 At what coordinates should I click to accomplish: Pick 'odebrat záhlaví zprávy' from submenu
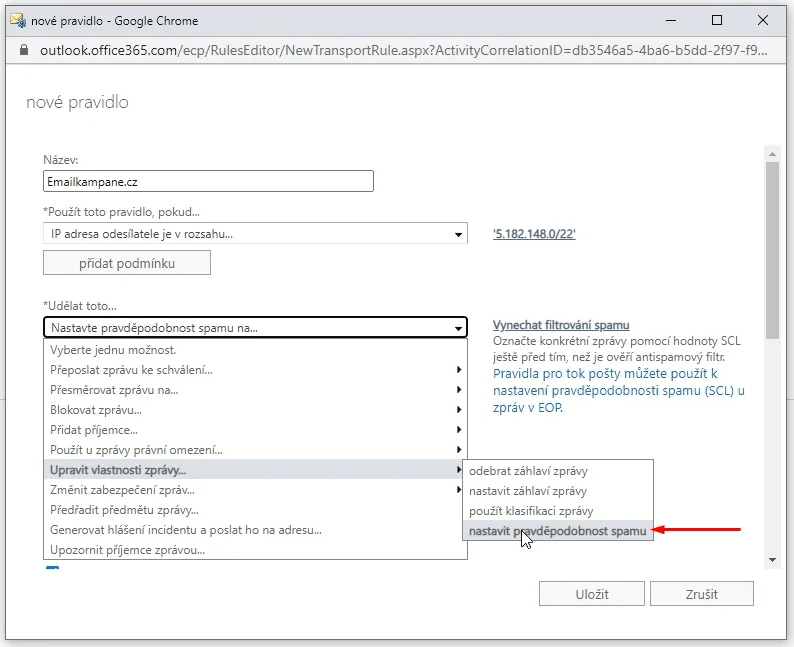[558, 471]
